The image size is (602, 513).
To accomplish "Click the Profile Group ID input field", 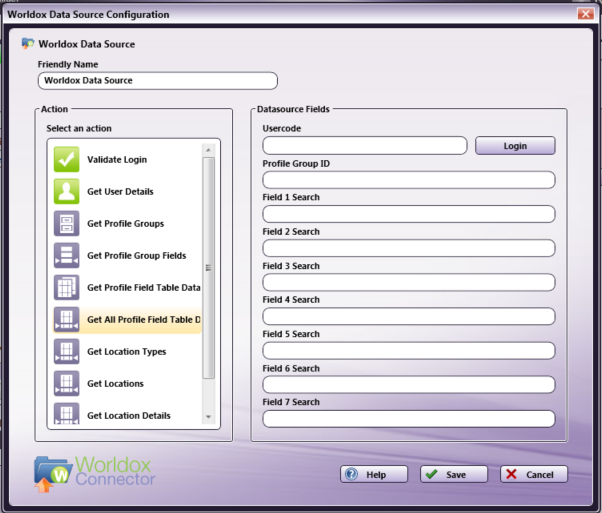I will click(408, 180).
